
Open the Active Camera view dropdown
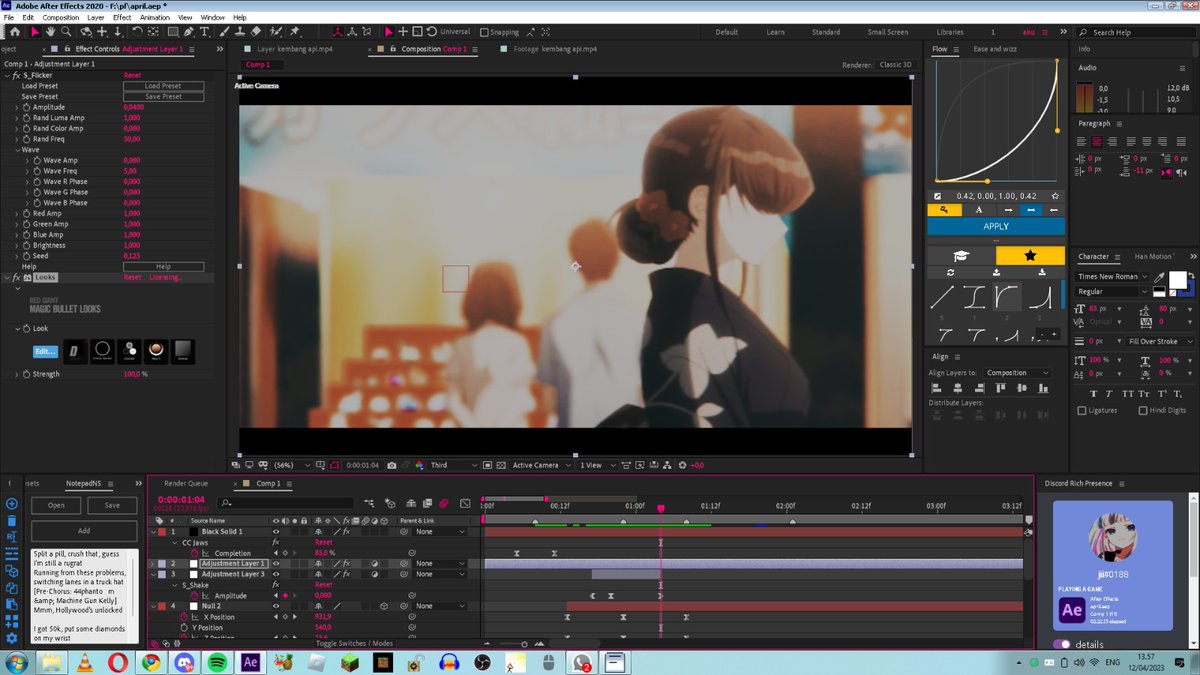click(541, 465)
